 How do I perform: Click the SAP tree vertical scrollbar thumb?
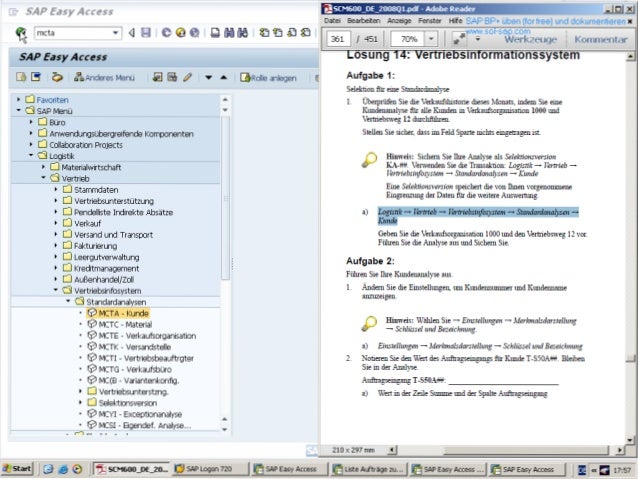click(225, 198)
